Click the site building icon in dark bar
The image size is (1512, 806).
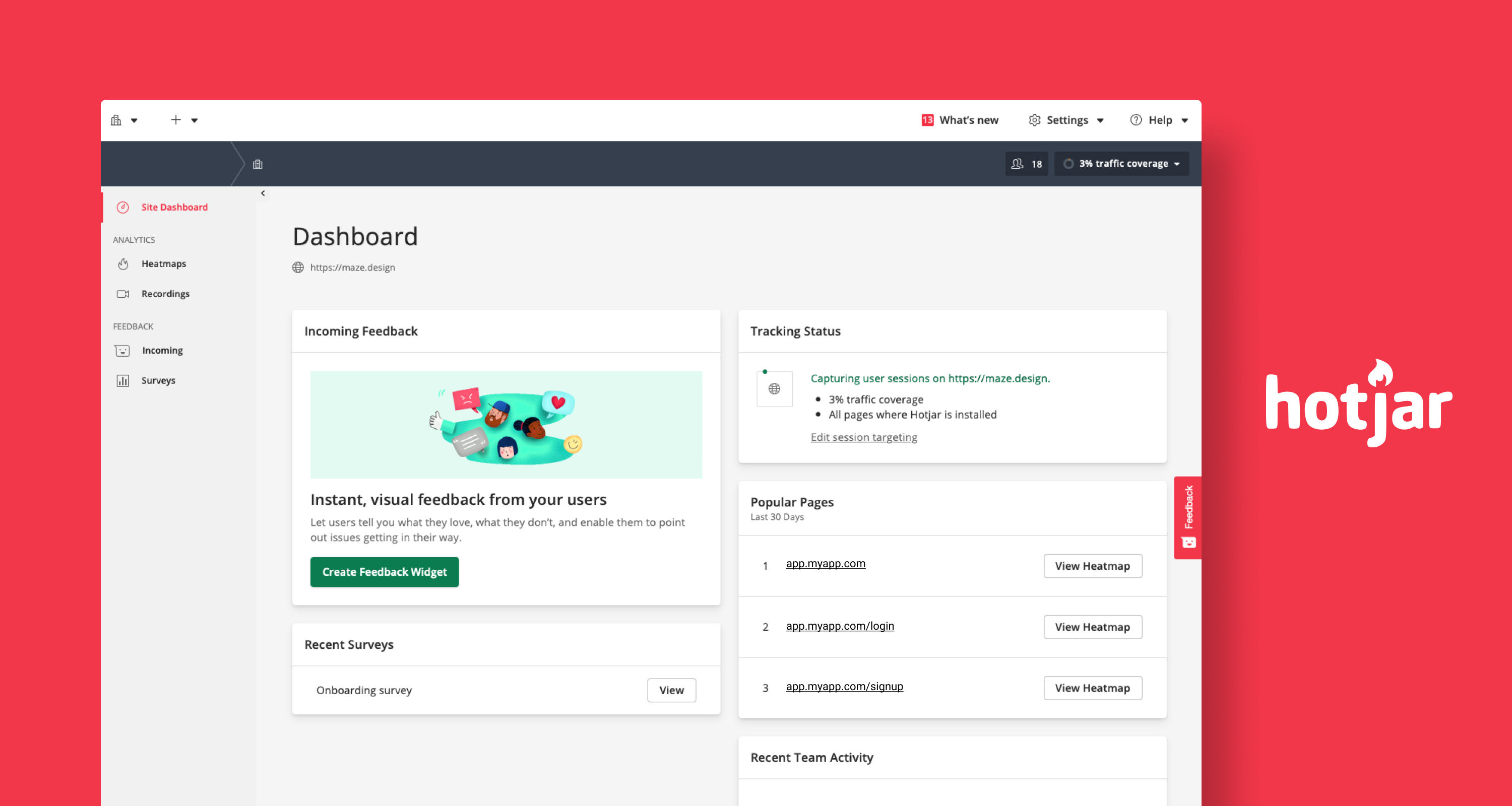click(x=258, y=164)
